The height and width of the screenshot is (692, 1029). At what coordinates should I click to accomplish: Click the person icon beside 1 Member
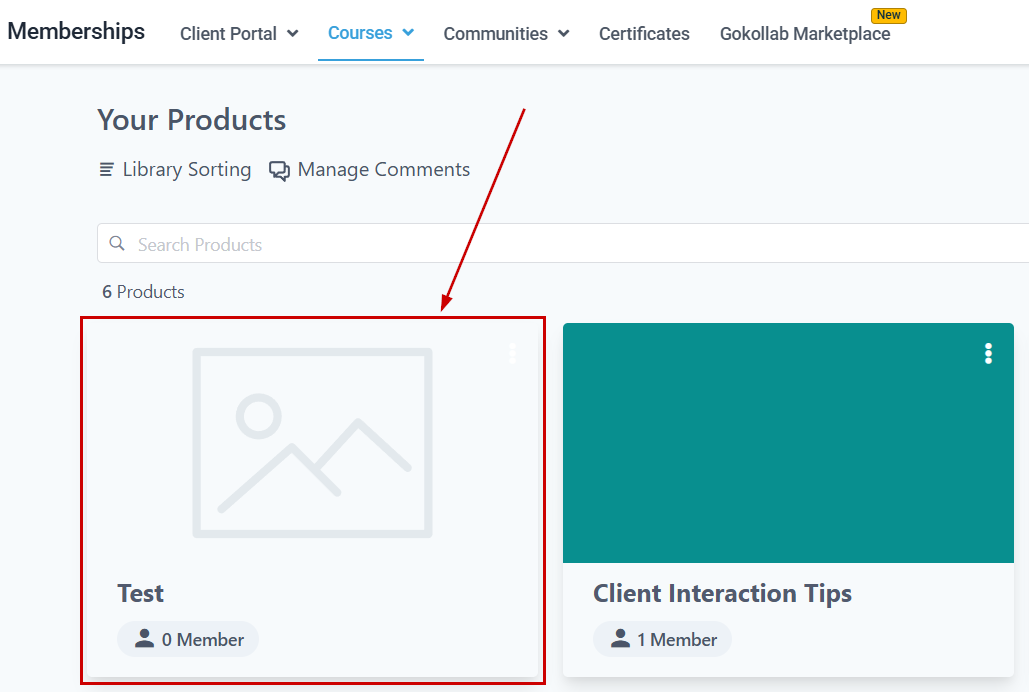coord(621,639)
